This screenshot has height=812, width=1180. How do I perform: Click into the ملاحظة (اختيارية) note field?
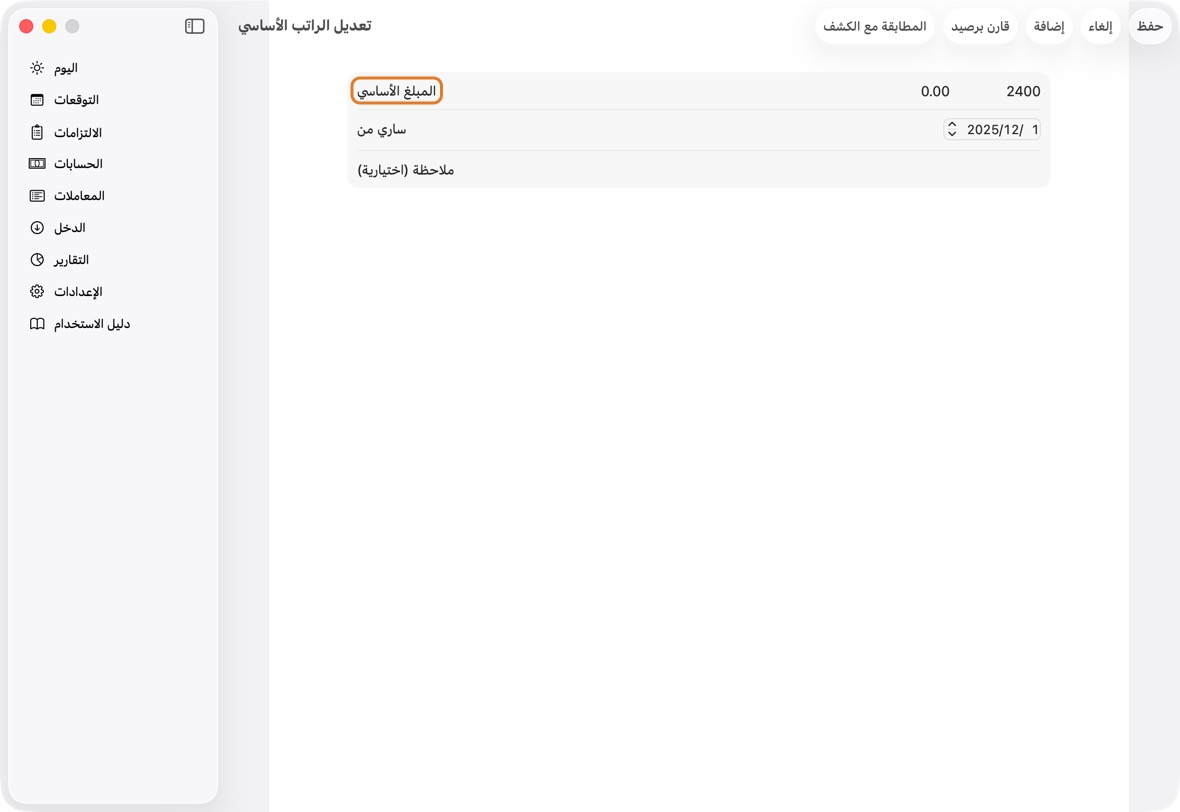698,170
